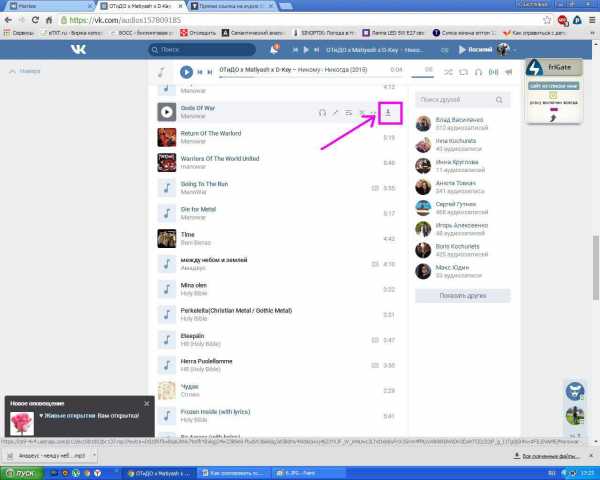Switch to the third browser tab
This screenshot has height=480, width=600.
[x=232, y=6]
